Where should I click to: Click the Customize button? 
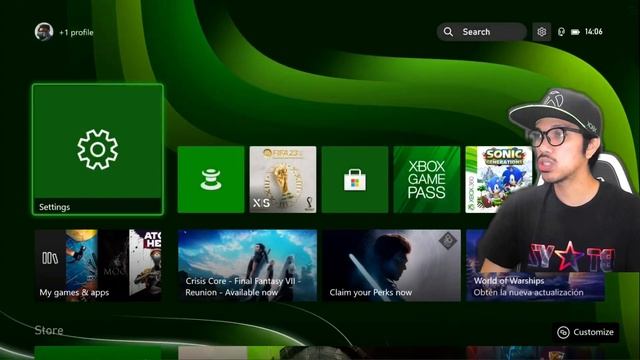tap(586, 332)
